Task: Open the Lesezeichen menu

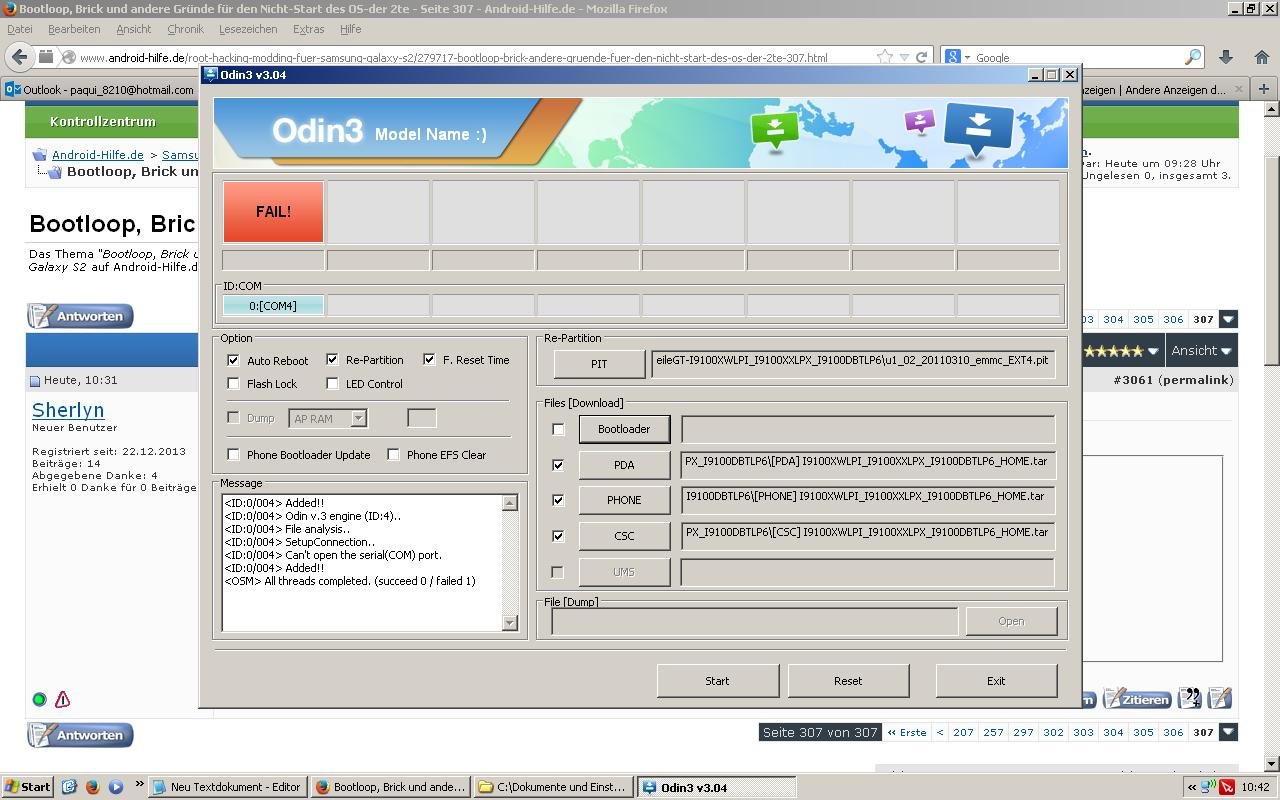Action: coord(248,30)
